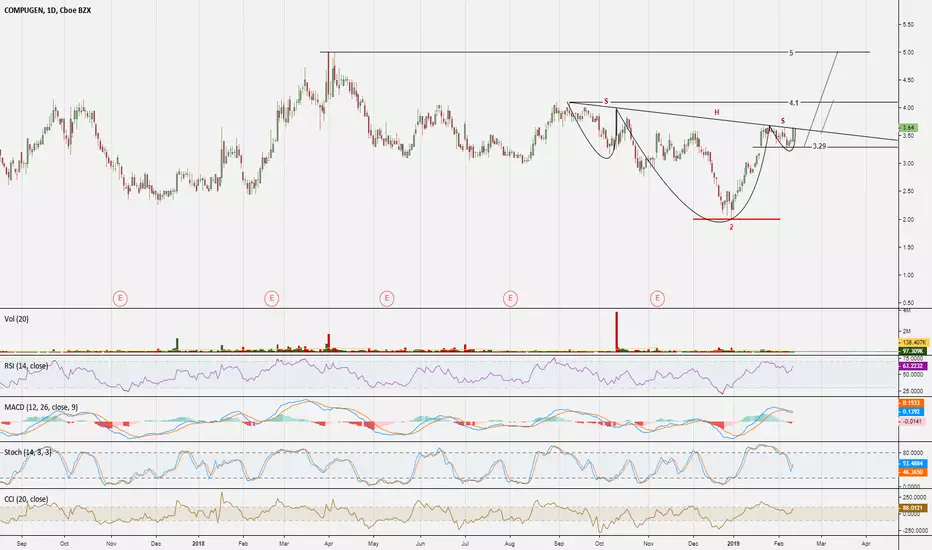Click the earnings 'E' marker below November 2018
This screenshot has width=932, height=550.
point(657,298)
